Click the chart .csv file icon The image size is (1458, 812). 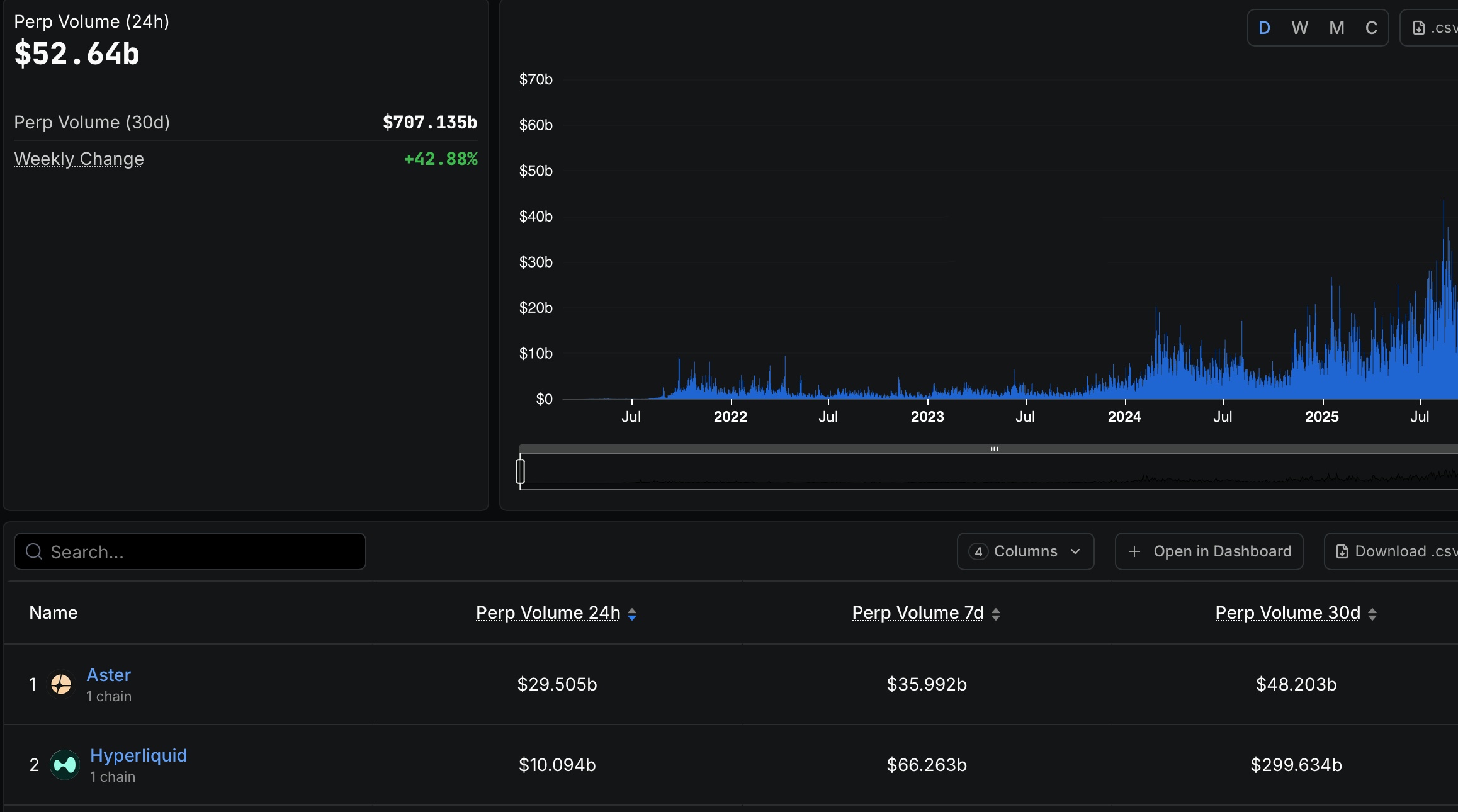click(x=1419, y=28)
